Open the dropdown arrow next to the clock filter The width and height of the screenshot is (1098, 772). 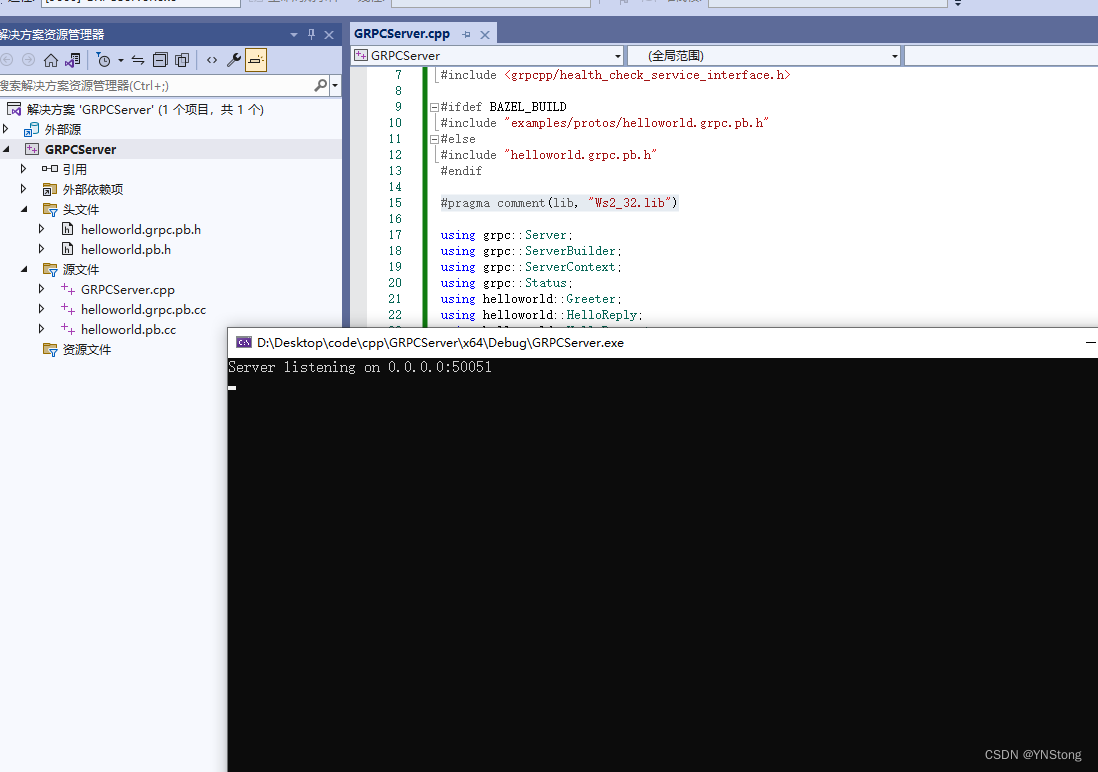point(121,61)
